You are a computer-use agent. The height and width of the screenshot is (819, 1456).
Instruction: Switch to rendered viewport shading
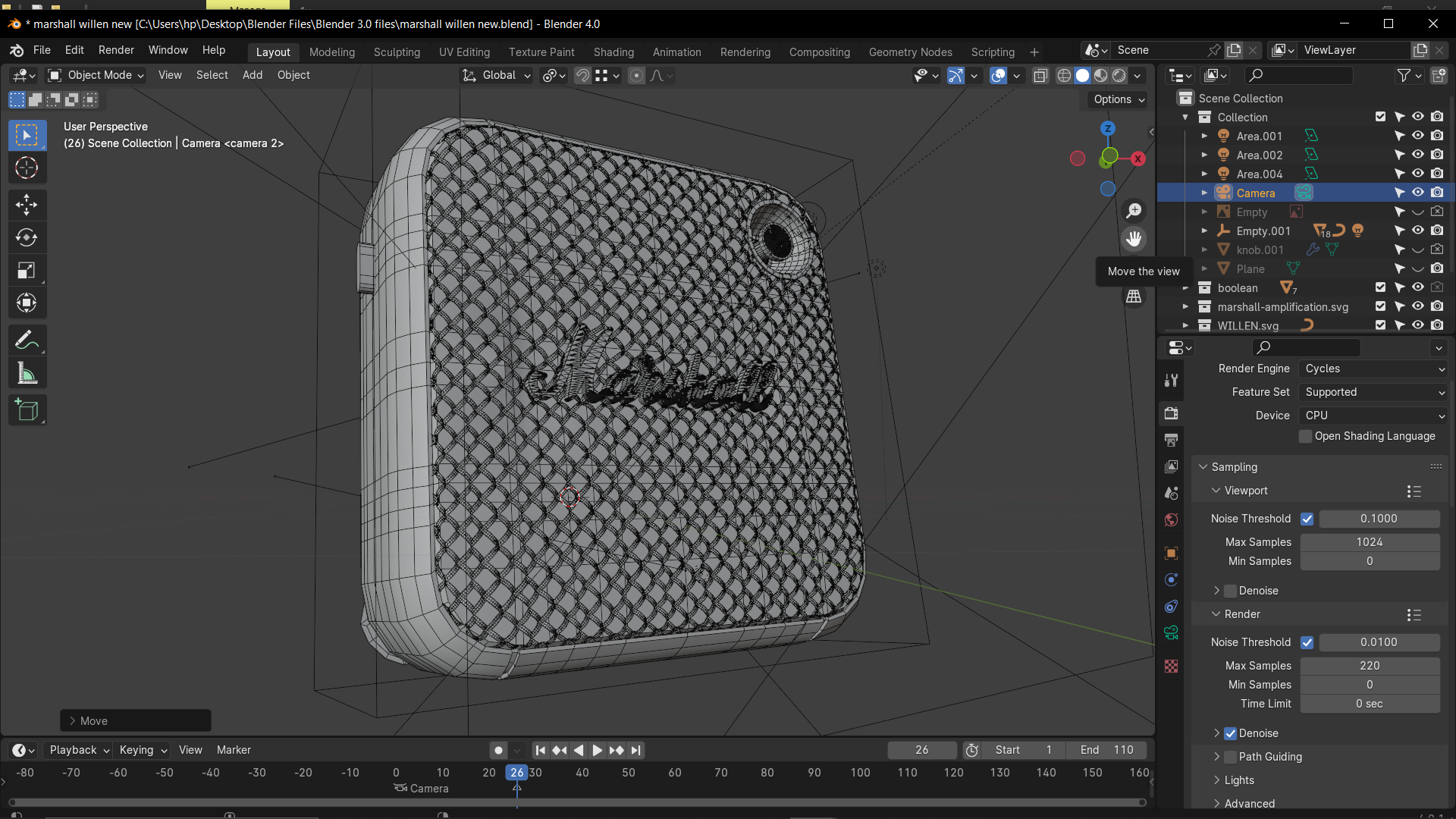[x=1119, y=75]
